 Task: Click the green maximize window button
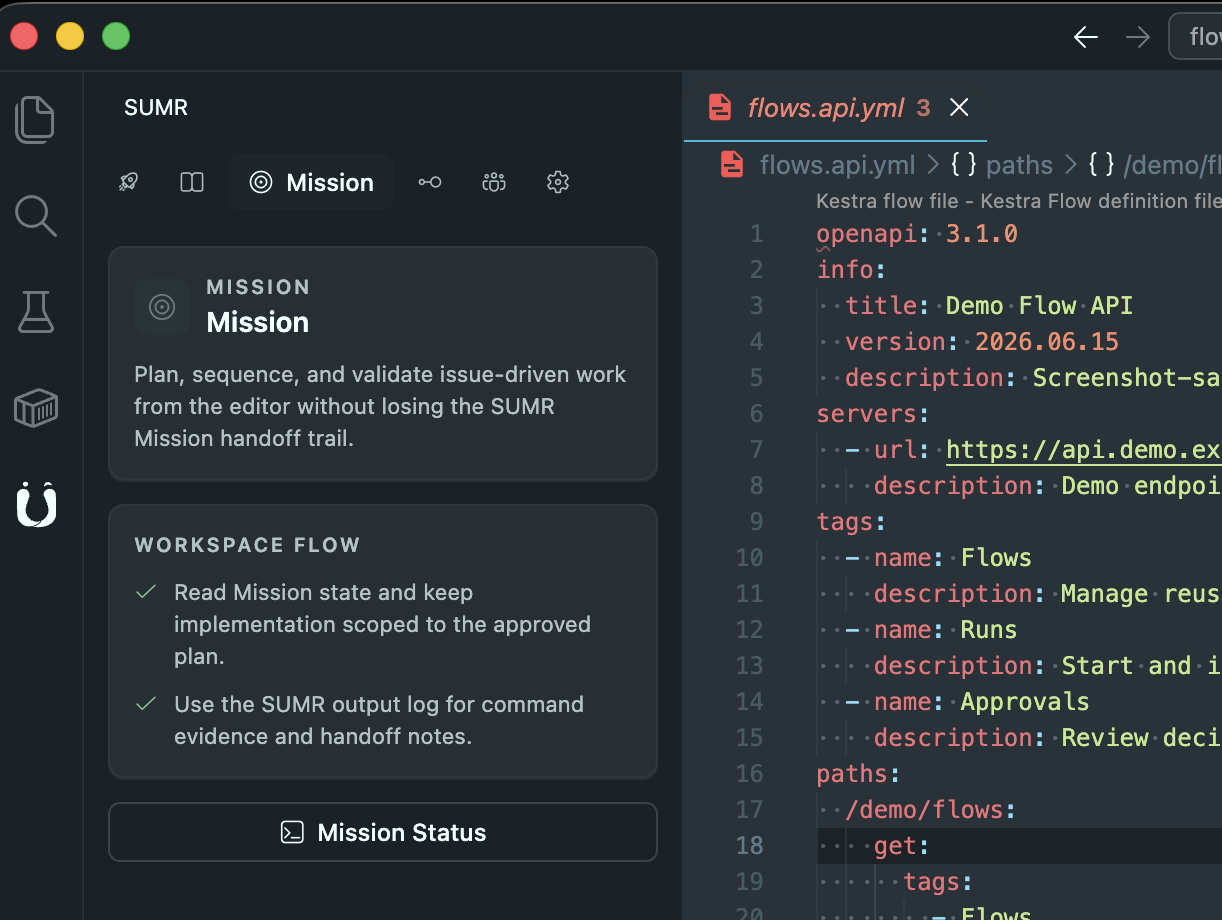pos(116,36)
